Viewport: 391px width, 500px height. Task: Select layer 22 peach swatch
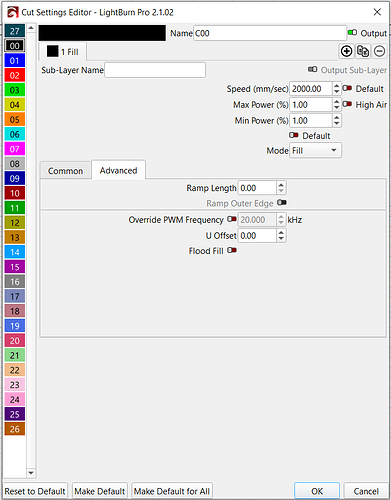point(15,370)
